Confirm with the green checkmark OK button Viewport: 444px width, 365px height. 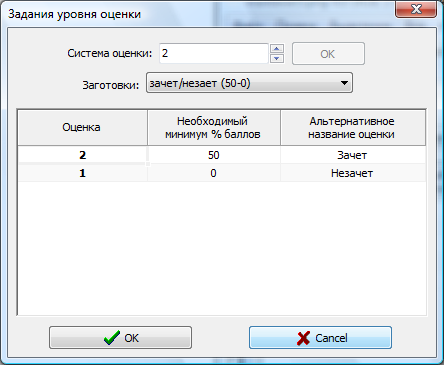coord(120,338)
